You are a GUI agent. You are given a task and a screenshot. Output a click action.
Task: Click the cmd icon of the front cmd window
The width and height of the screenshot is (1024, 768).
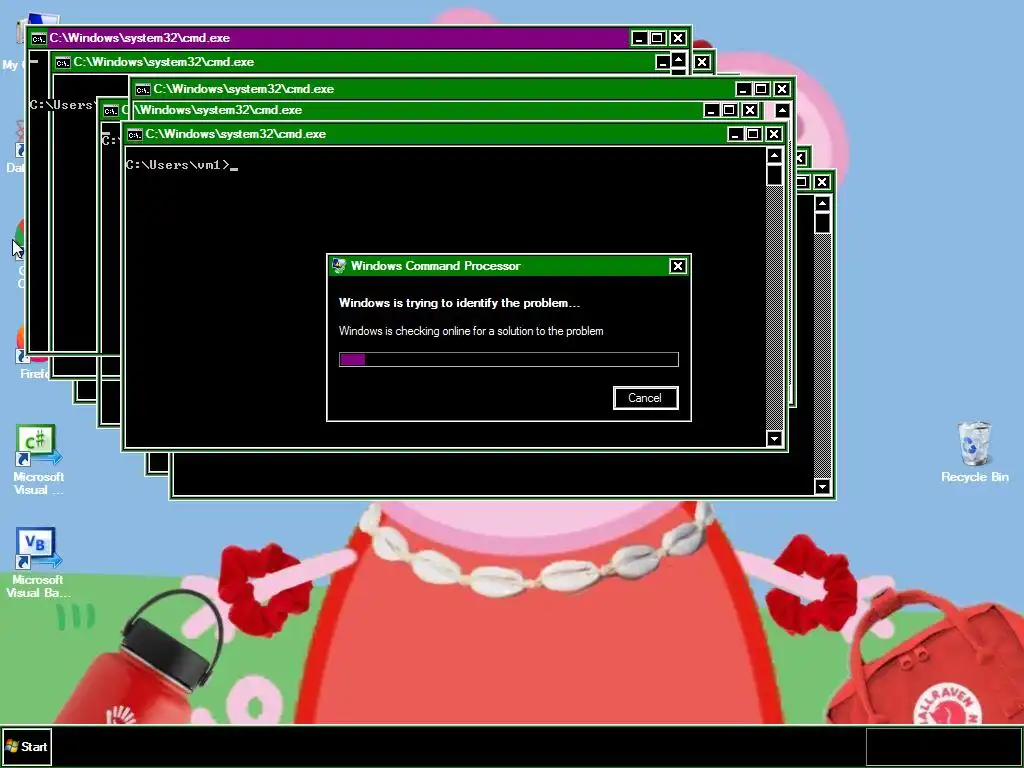tap(135, 135)
